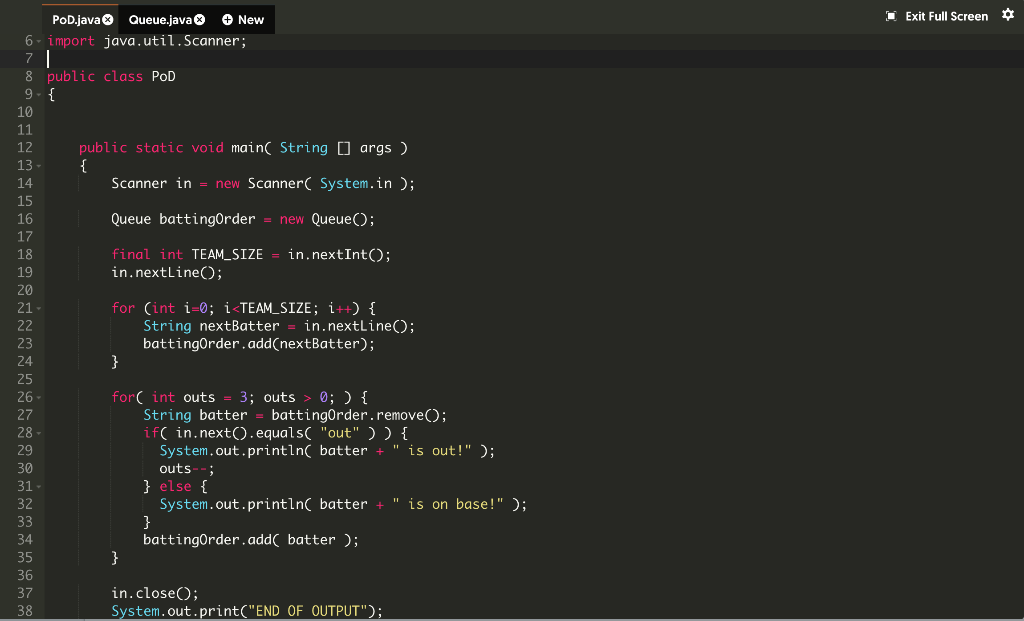Image resolution: width=1024 pixels, height=621 pixels.
Task: Click the plus icon for New file
Action: tap(227, 20)
